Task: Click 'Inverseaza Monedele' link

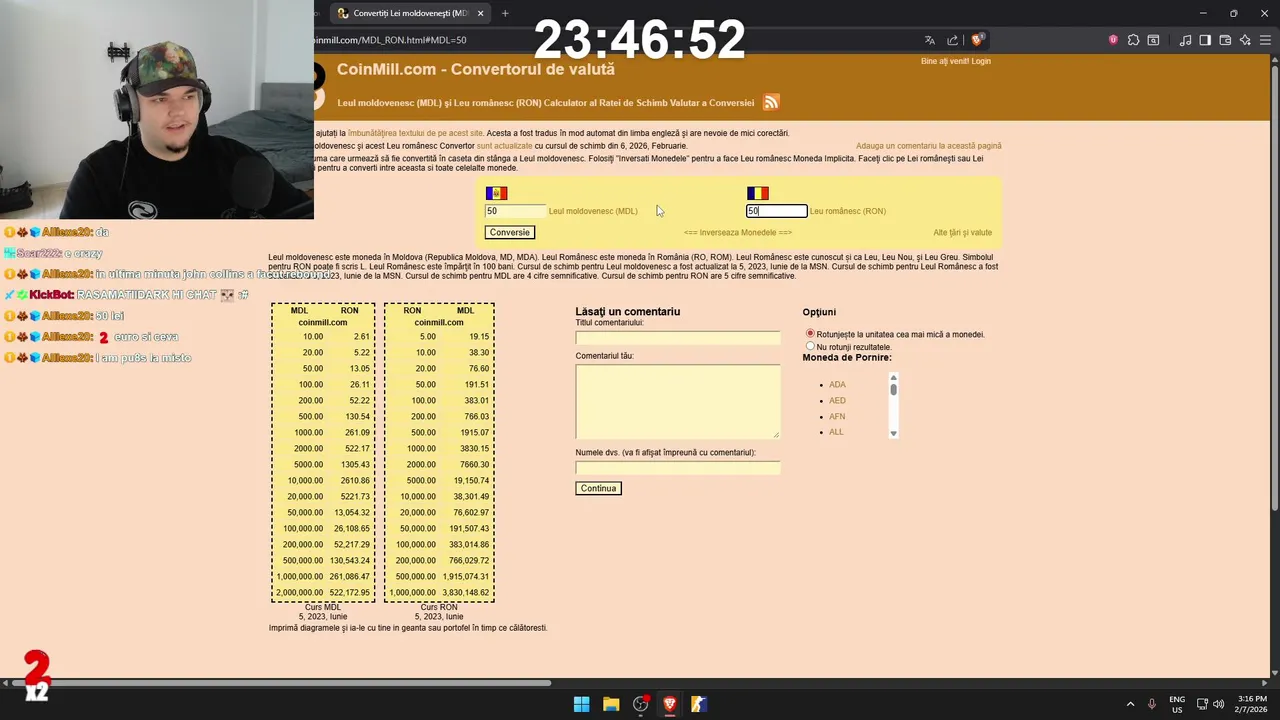Action: coord(738,233)
